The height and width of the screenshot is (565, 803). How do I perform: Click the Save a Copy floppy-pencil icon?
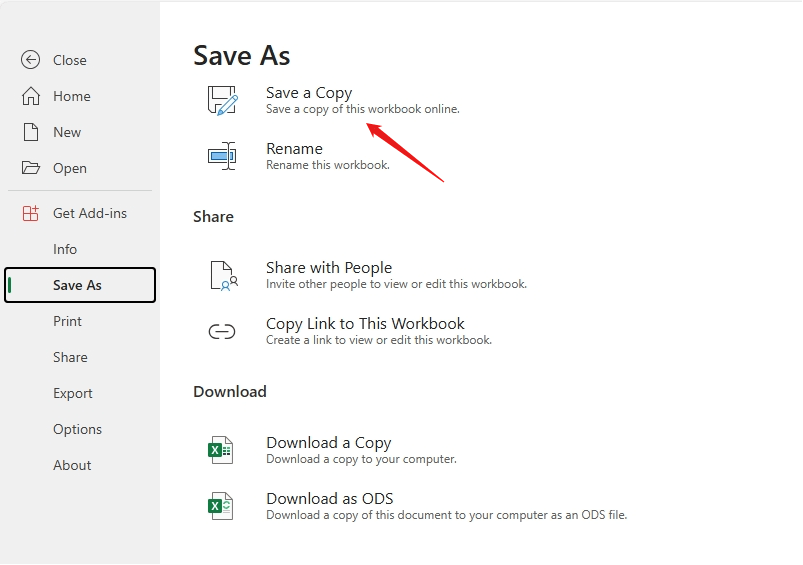pyautogui.click(x=223, y=100)
